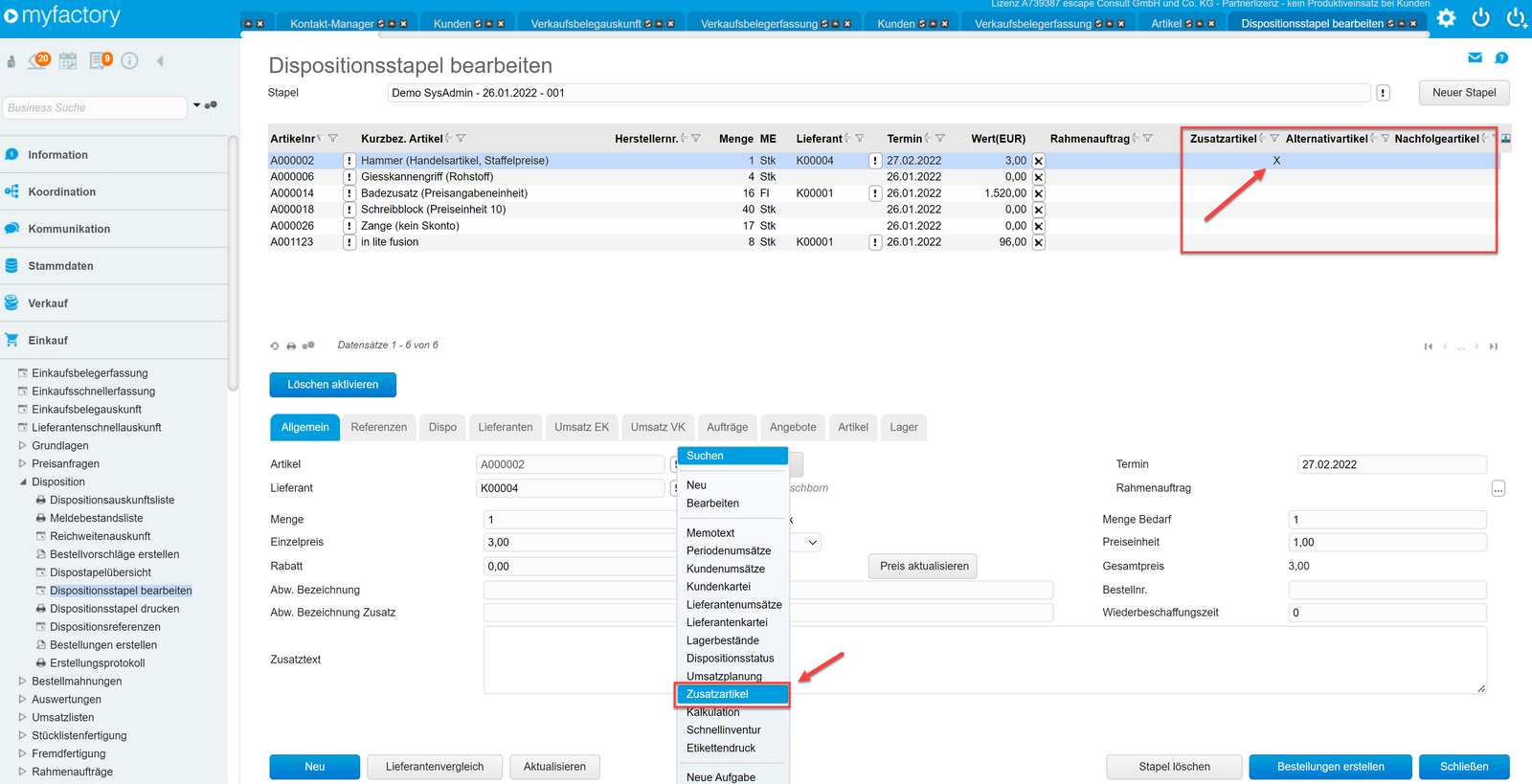Click the Preis aktualisieren button
This screenshot has height=784, width=1532.
[924, 567]
